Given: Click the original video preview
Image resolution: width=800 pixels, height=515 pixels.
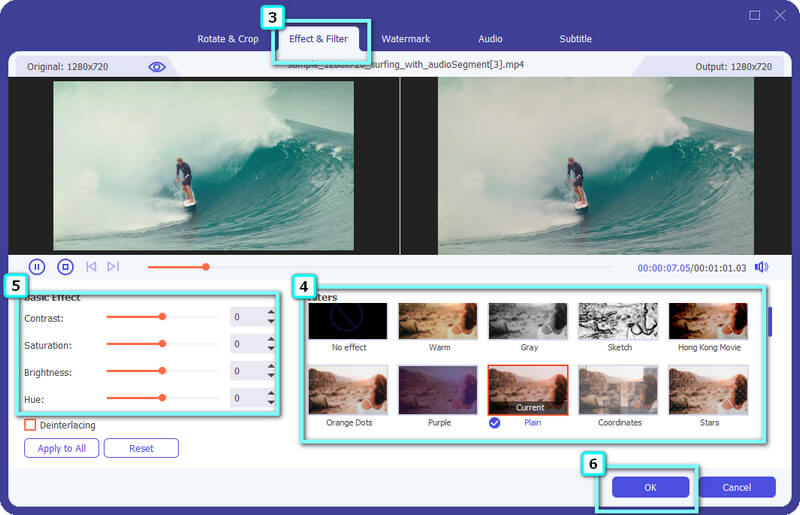Looking at the screenshot, I should 204,166.
